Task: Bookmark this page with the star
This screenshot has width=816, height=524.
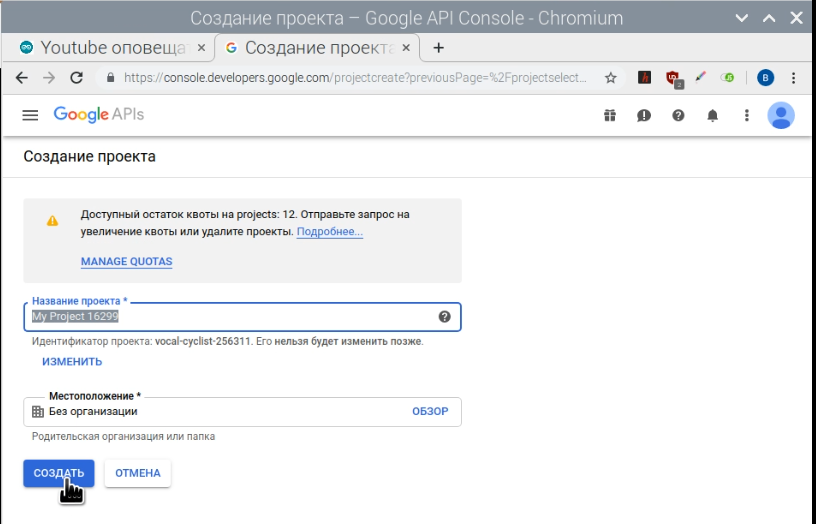Action: [x=610, y=78]
